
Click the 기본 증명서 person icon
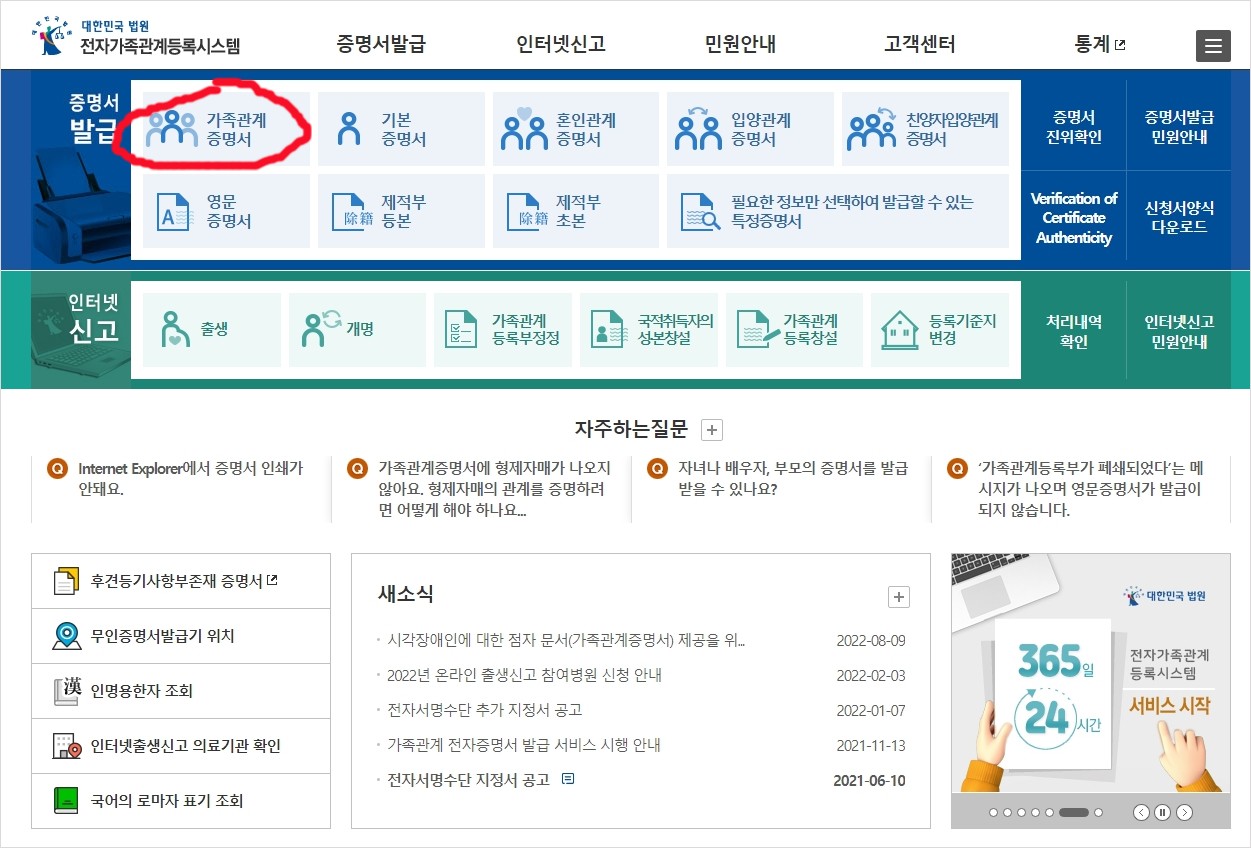tap(349, 129)
